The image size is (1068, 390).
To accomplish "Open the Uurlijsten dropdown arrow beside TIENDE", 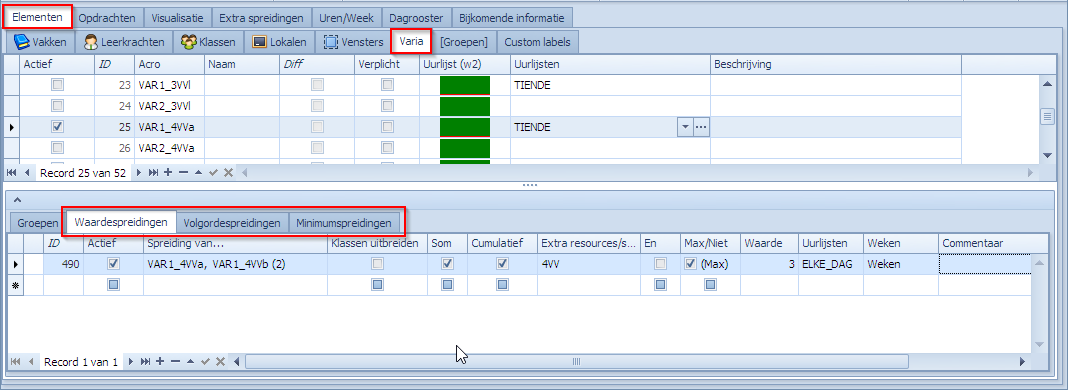I will coord(685,127).
